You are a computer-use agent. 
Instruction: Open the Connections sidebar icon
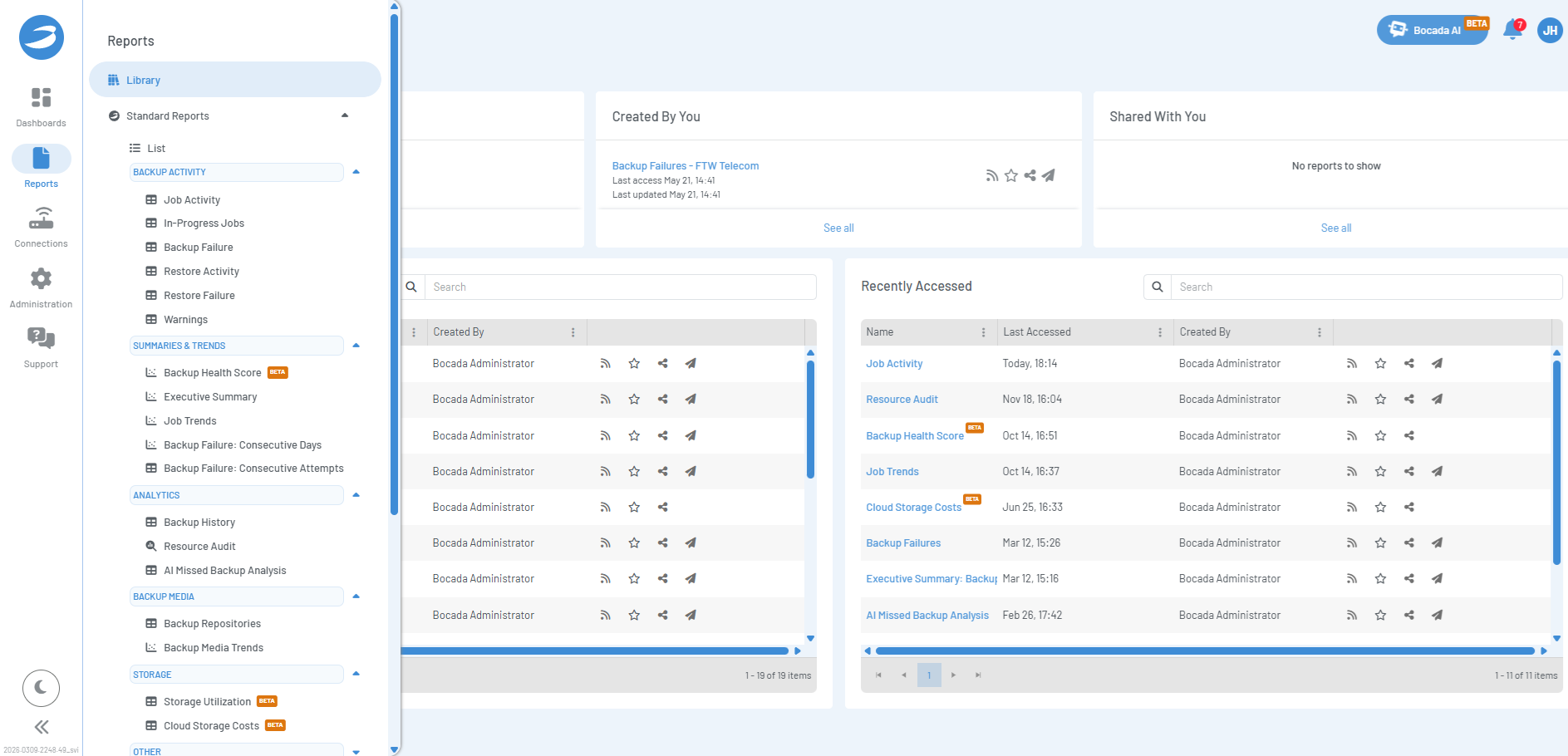pos(41,228)
